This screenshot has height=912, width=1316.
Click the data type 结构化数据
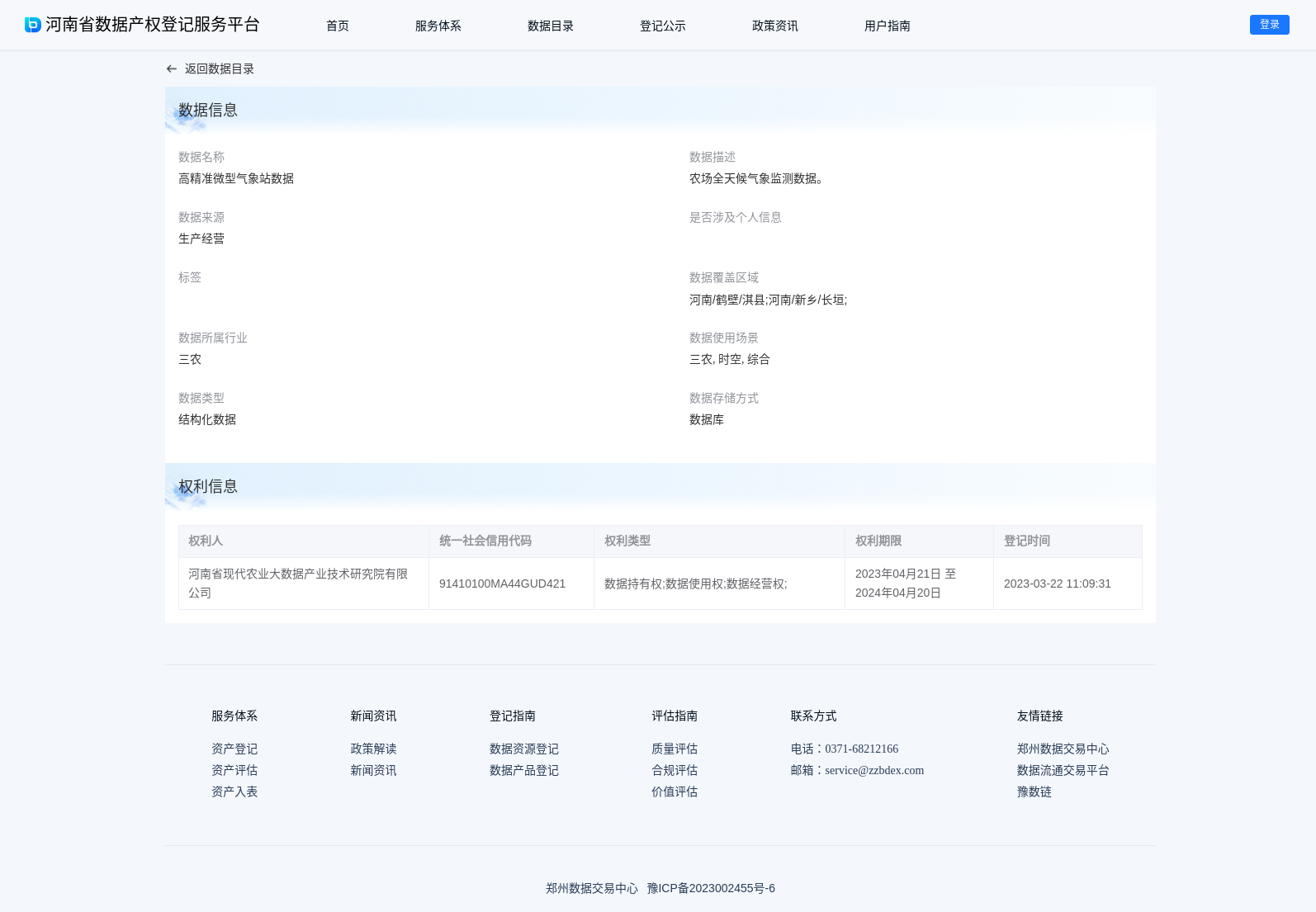207,419
